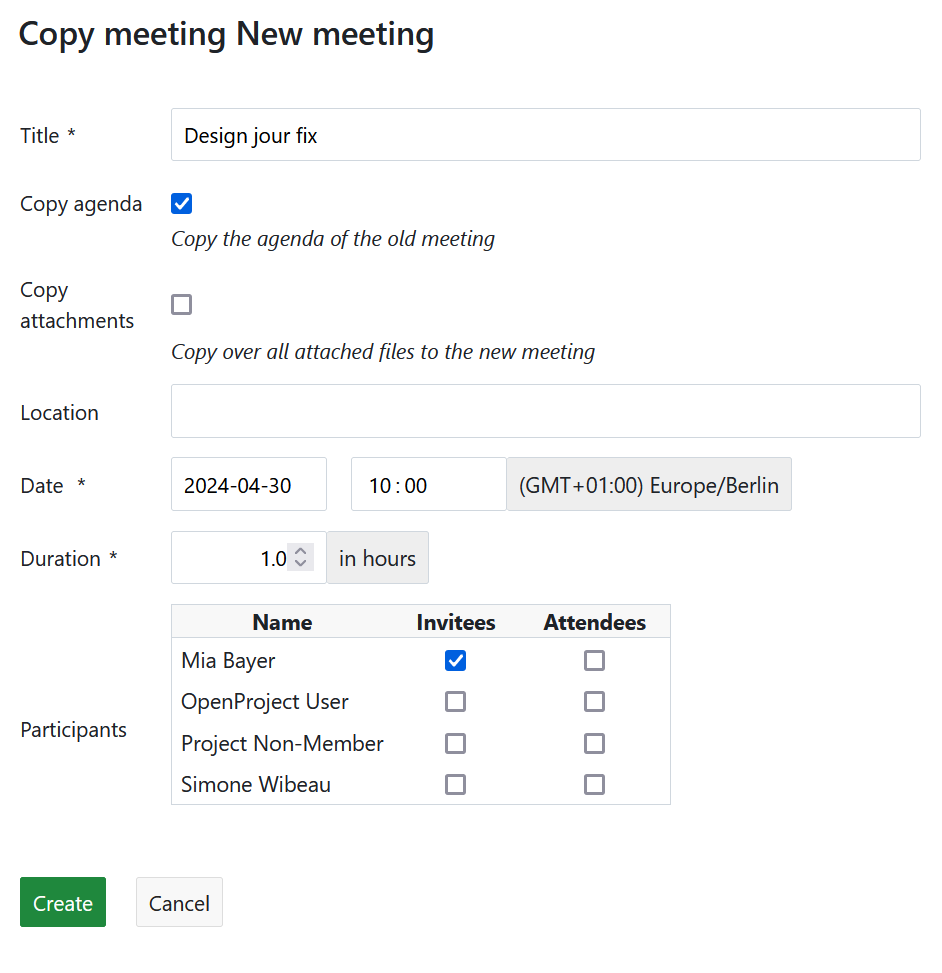Click the time field showing 10:00
Image resolution: width=942 pixels, height=973 pixels.
(428, 485)
